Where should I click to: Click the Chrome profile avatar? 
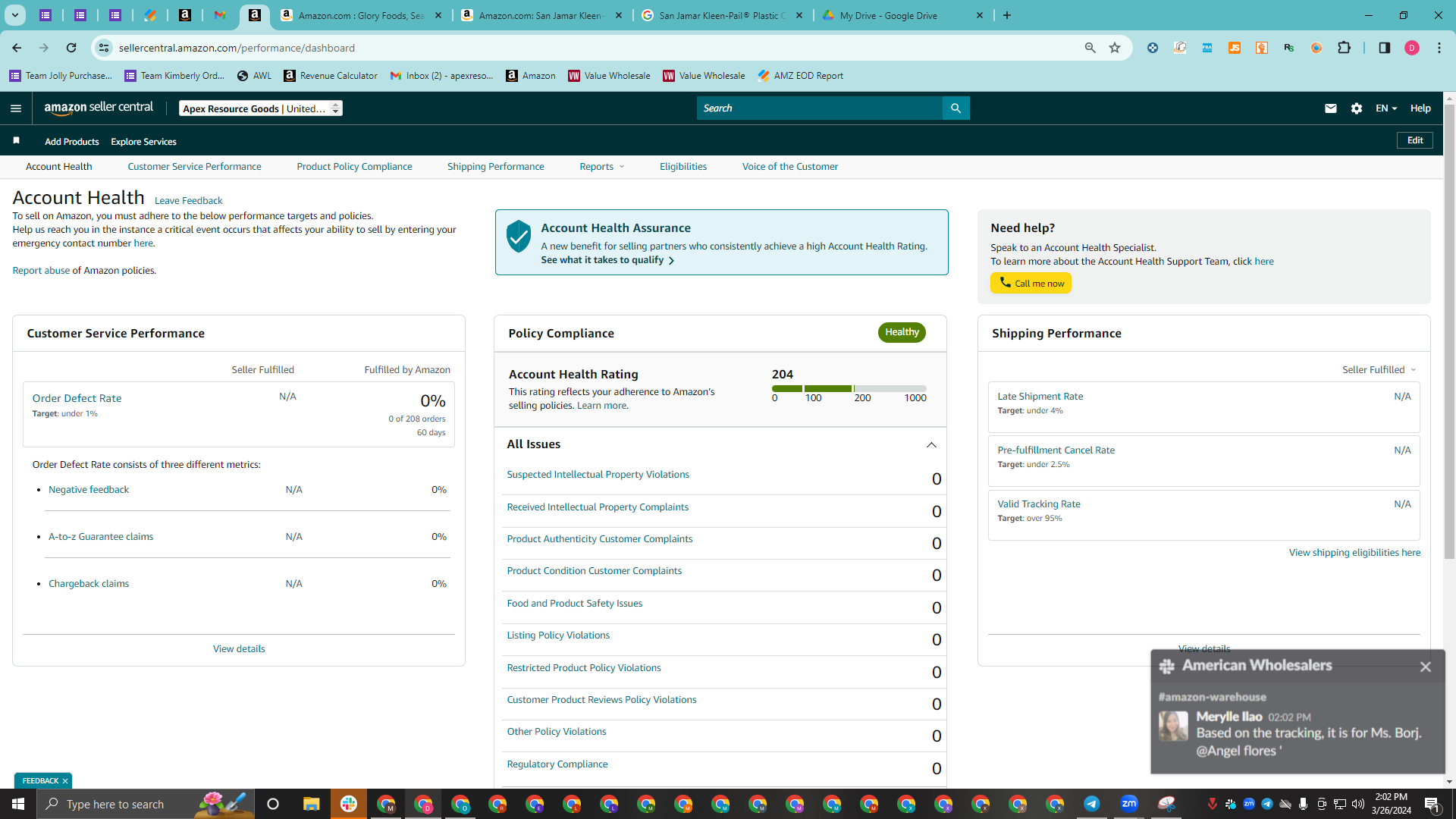click(x=1412, y=48)
